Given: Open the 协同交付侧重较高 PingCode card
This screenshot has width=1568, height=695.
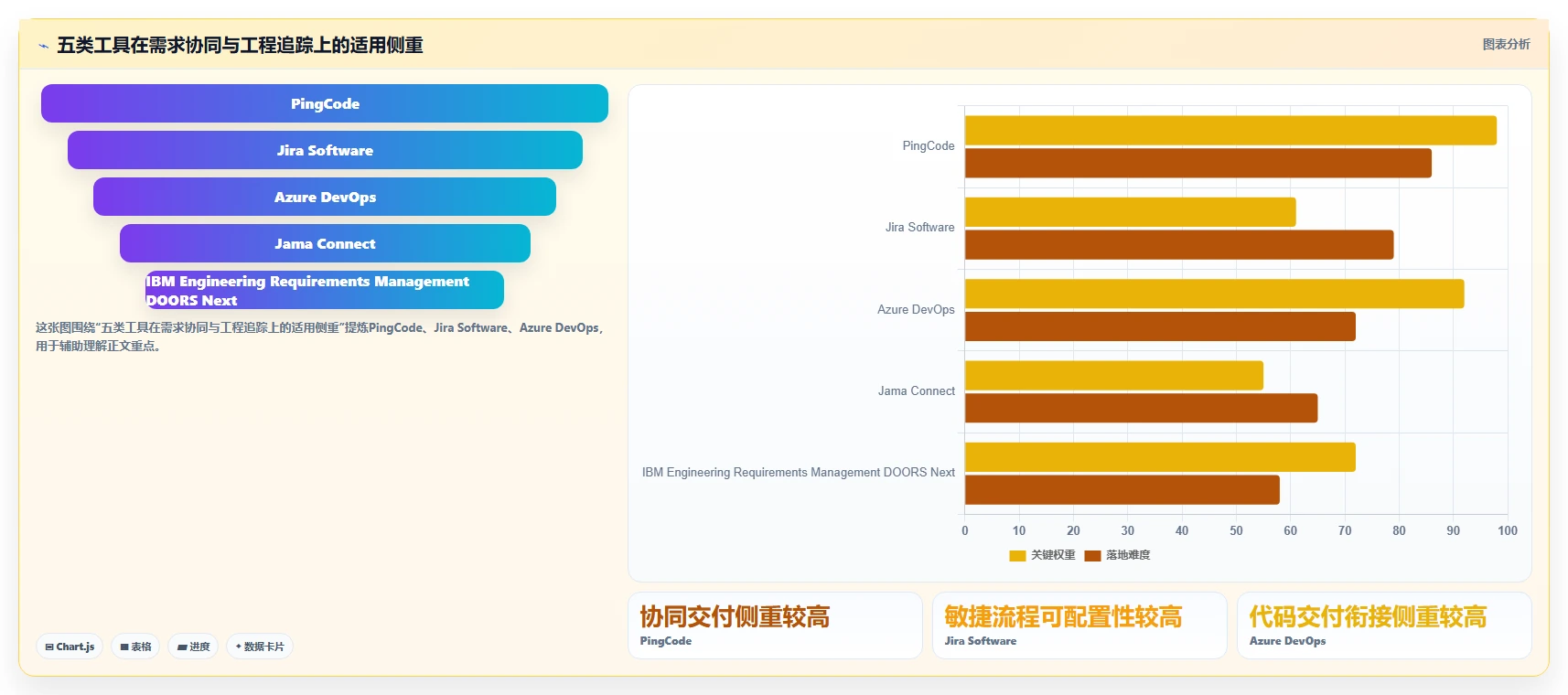Looking at the screenshot, I should click(775, 625).
